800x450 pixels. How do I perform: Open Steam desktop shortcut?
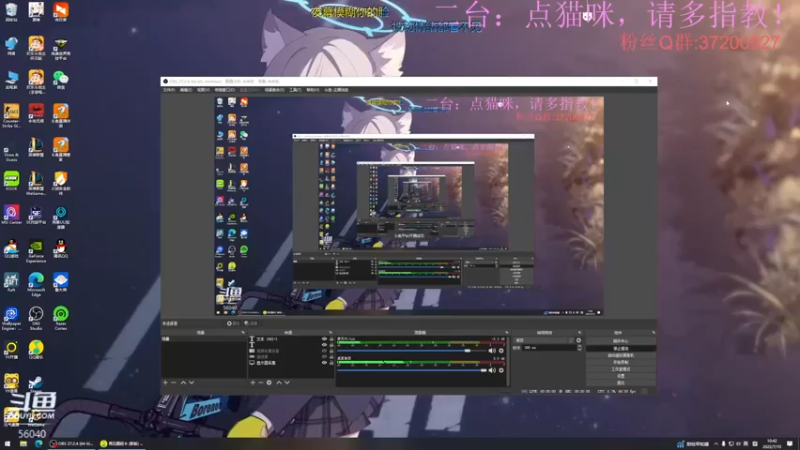click(x=36, y=384)
